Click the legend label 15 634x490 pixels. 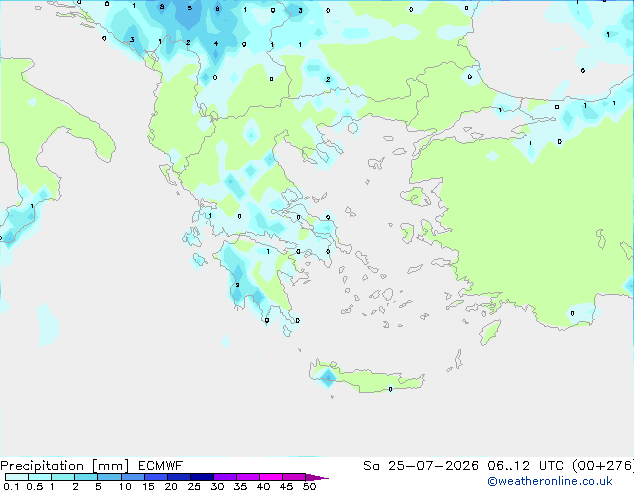point(148,486)
